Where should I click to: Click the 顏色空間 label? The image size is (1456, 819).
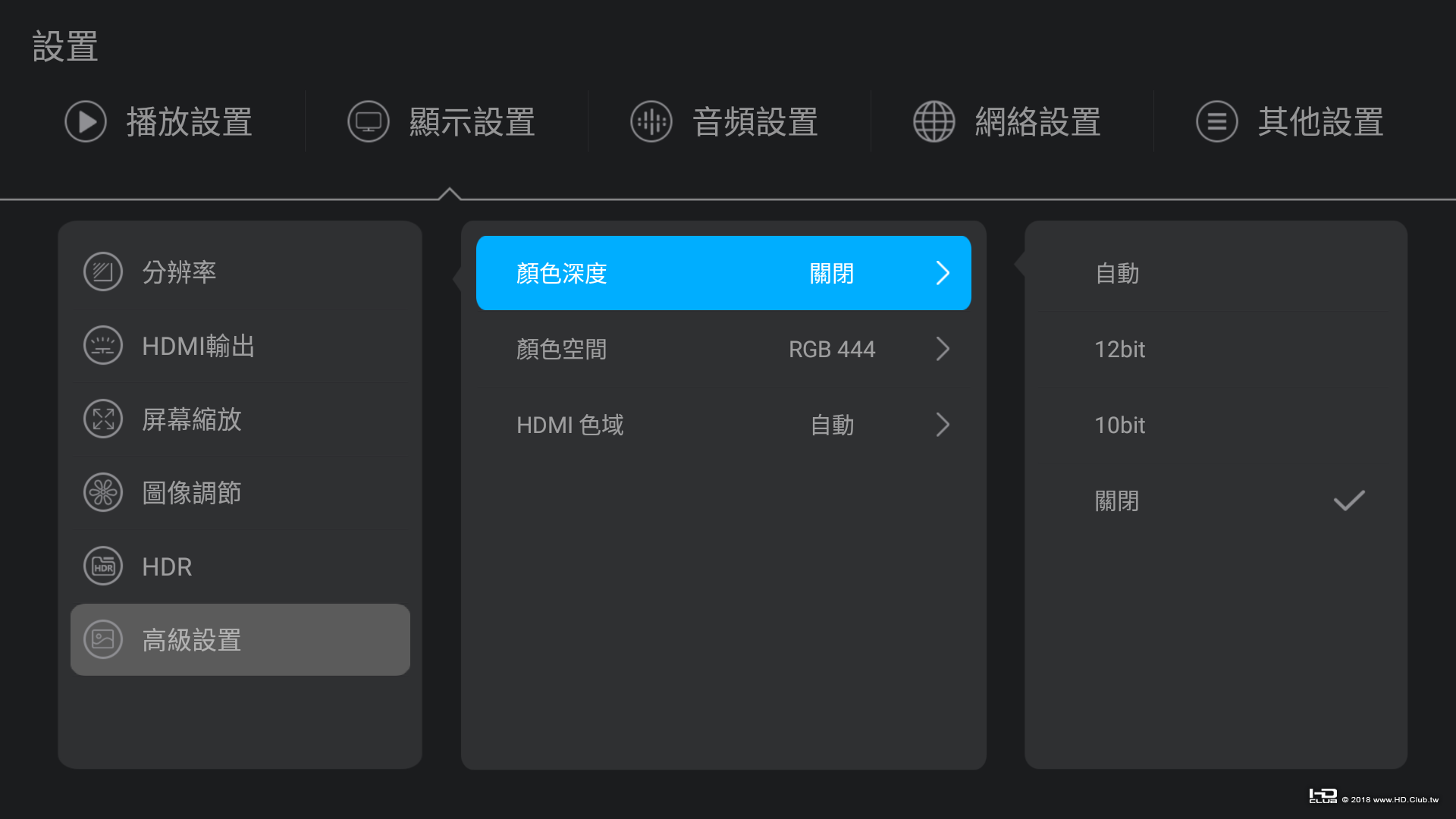coord(561,349)
